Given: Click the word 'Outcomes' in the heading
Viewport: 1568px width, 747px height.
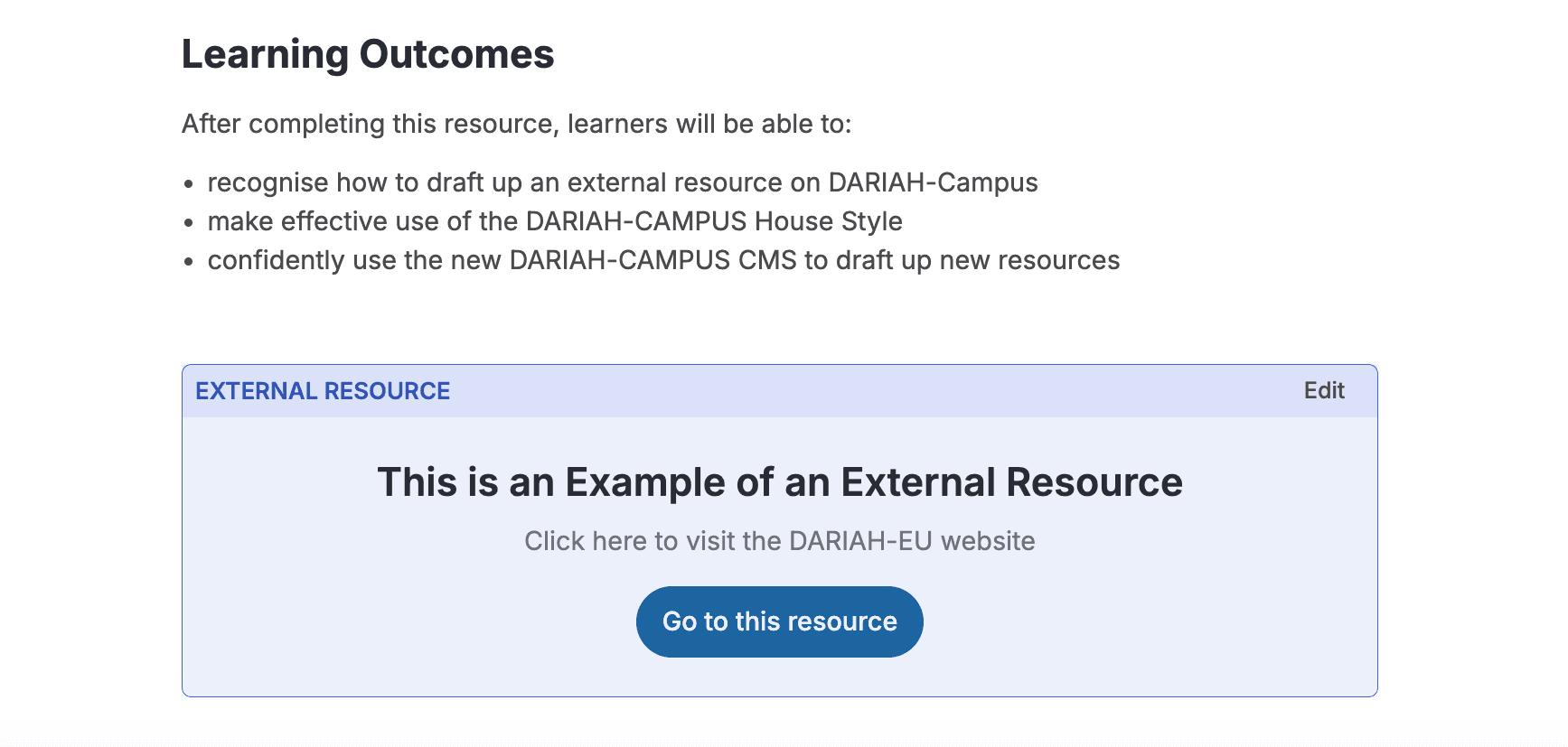Looking at the screenshot, I should (x=456, y=54).
